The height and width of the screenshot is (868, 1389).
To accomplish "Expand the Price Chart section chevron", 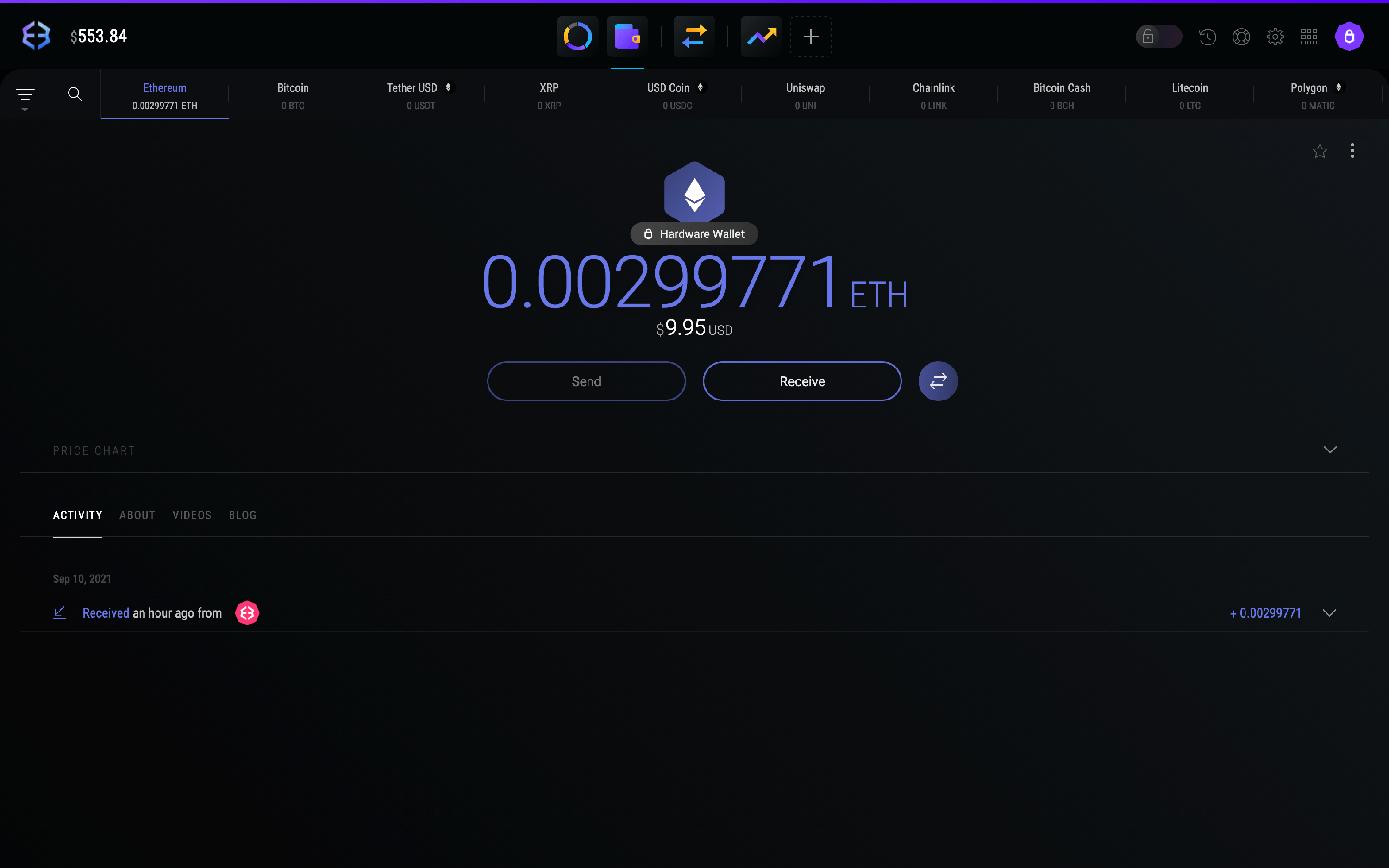I will [x=1330, y=450].
